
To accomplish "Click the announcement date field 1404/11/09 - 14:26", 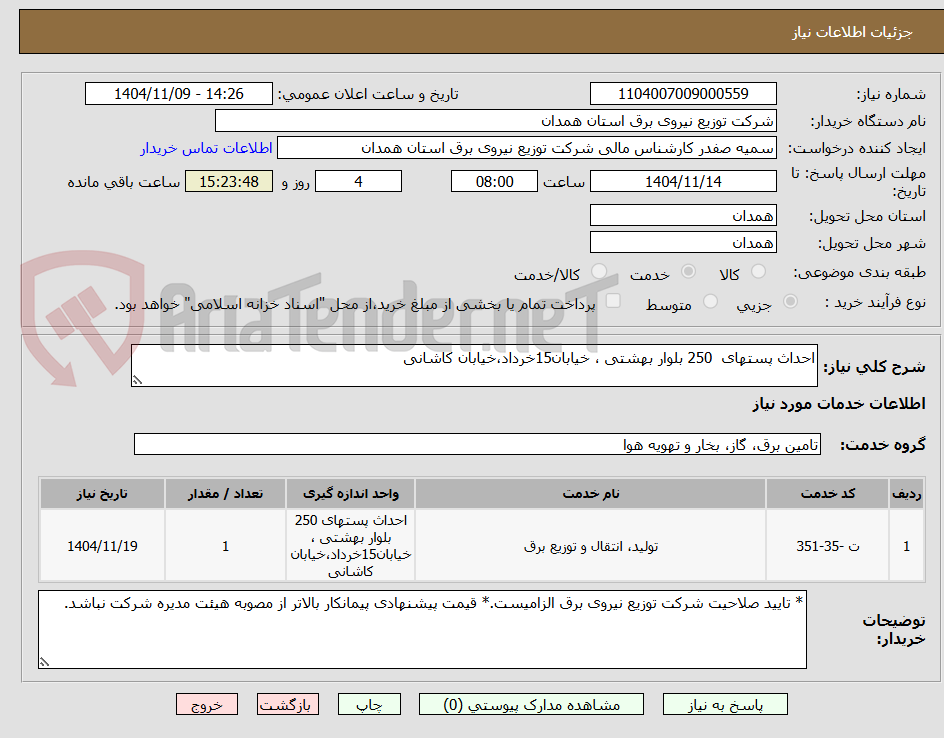I will pyautogui.click(x=179, y=94).
